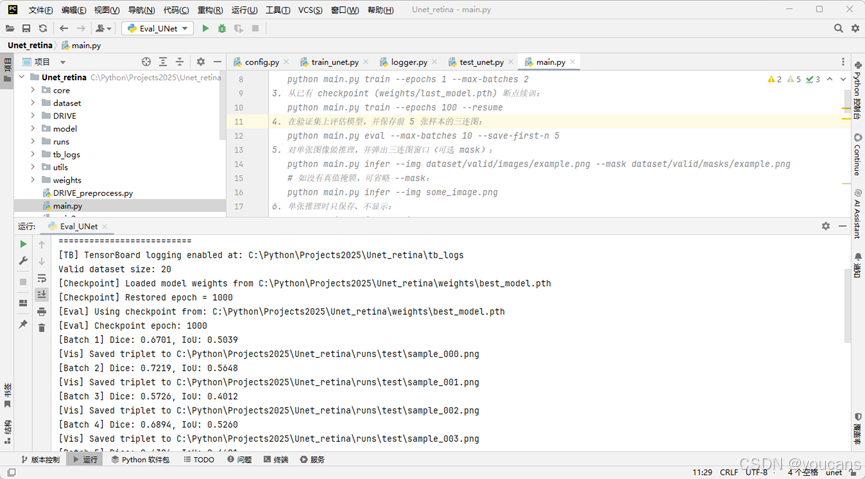865x479 pixels.
Task: Expand the model folder
Action: point(33,128)
